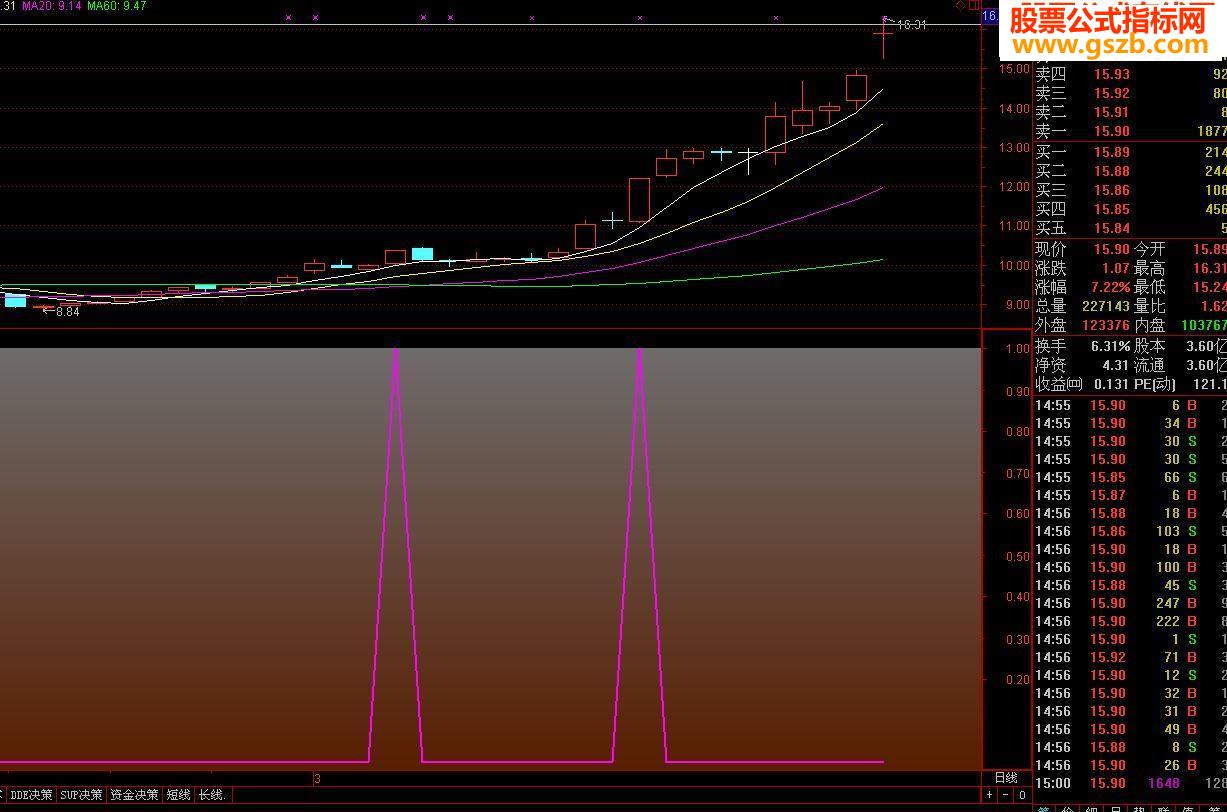The image size is (1227, 812).
Task: Click the 总量 227143 value
Action: coord(1104,306)
